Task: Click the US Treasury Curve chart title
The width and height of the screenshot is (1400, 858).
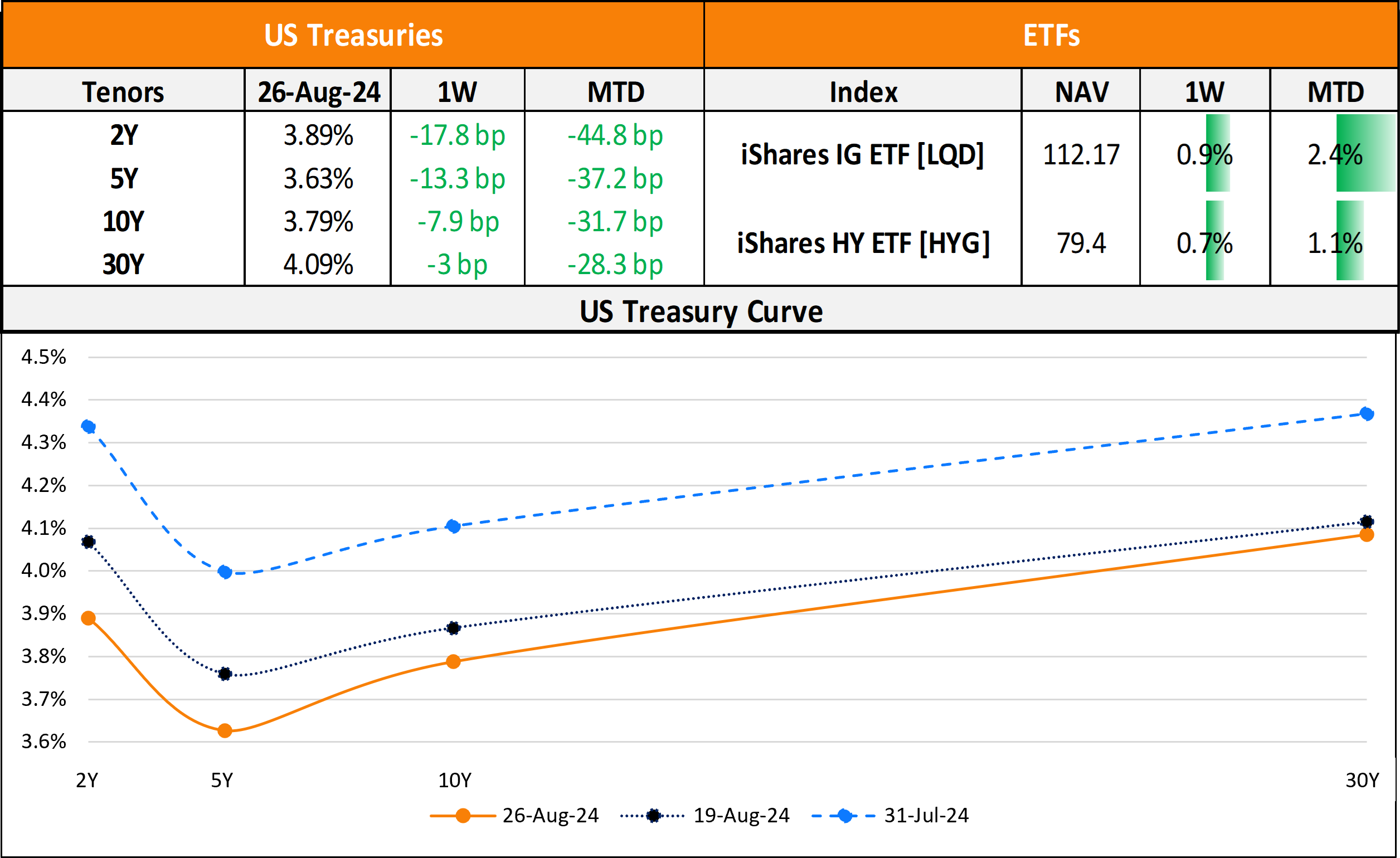Action: coord(701,311)
